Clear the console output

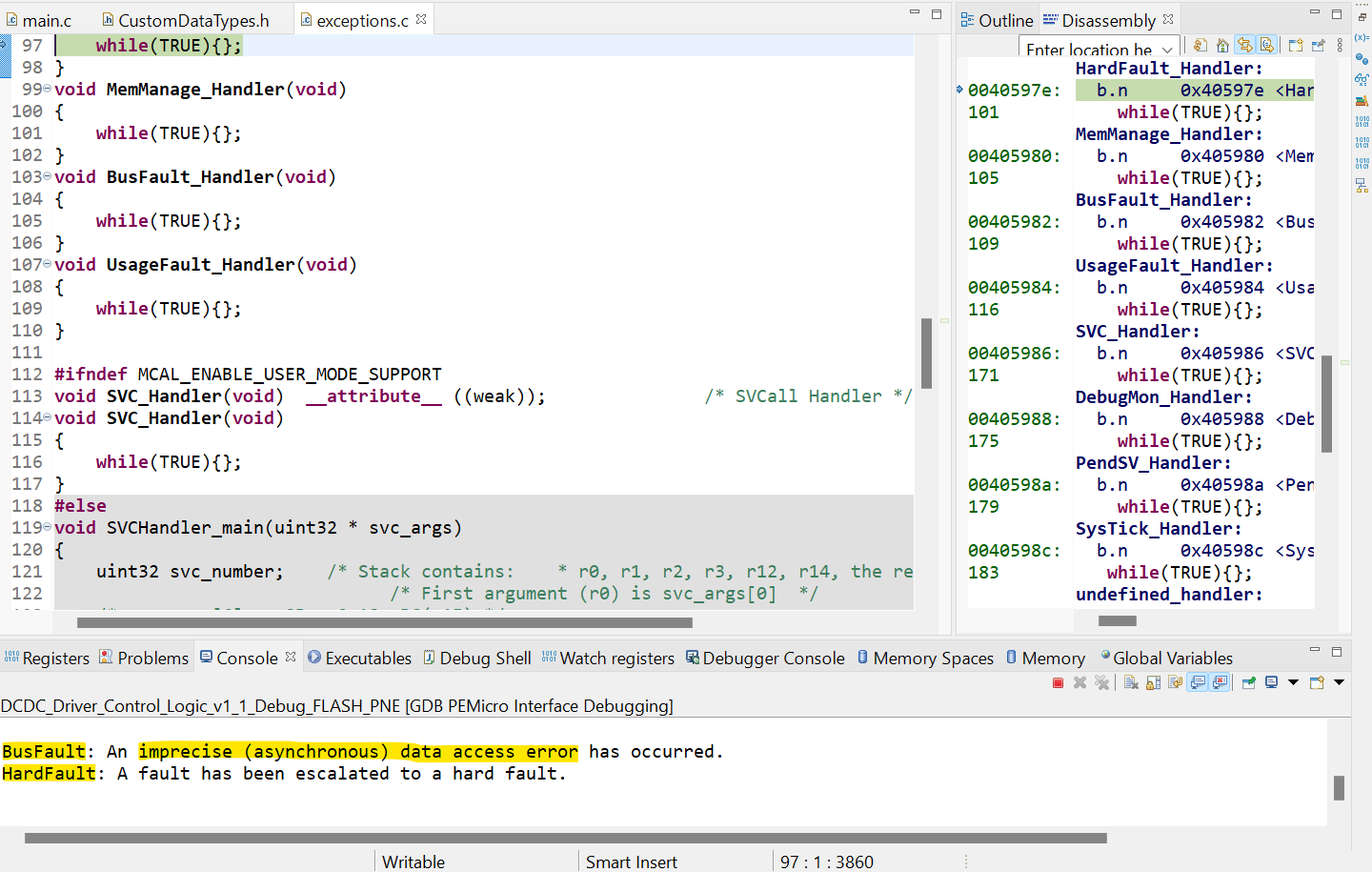pyautogui.click(x=1131, y=682)
